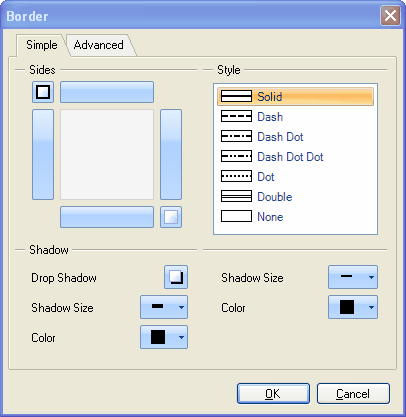Screen dimensions: 406x417
Task: Toggle the bottom side border bar
Action: (x=107, y=217)
